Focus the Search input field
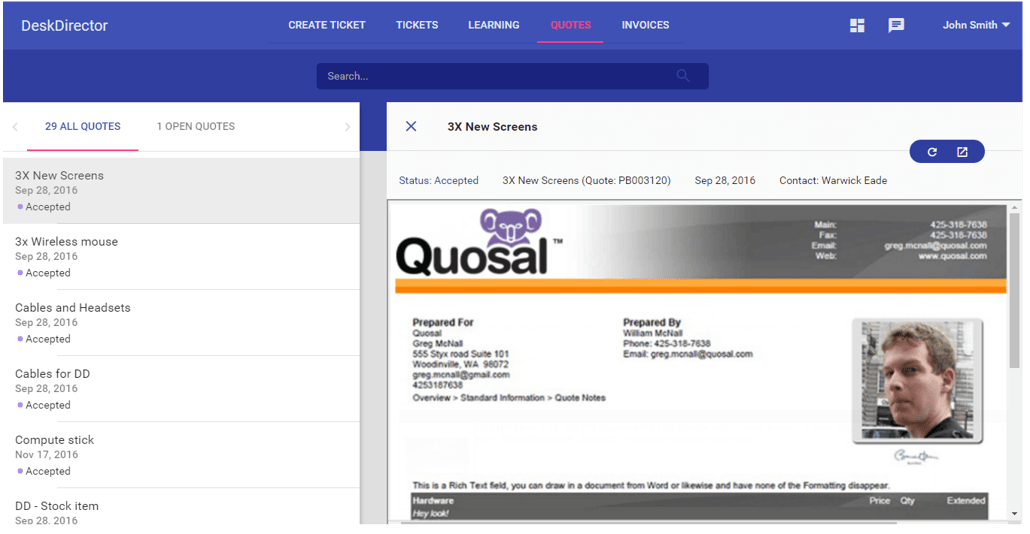Viewport: 1030px width, 534px height. click(512, 76)
